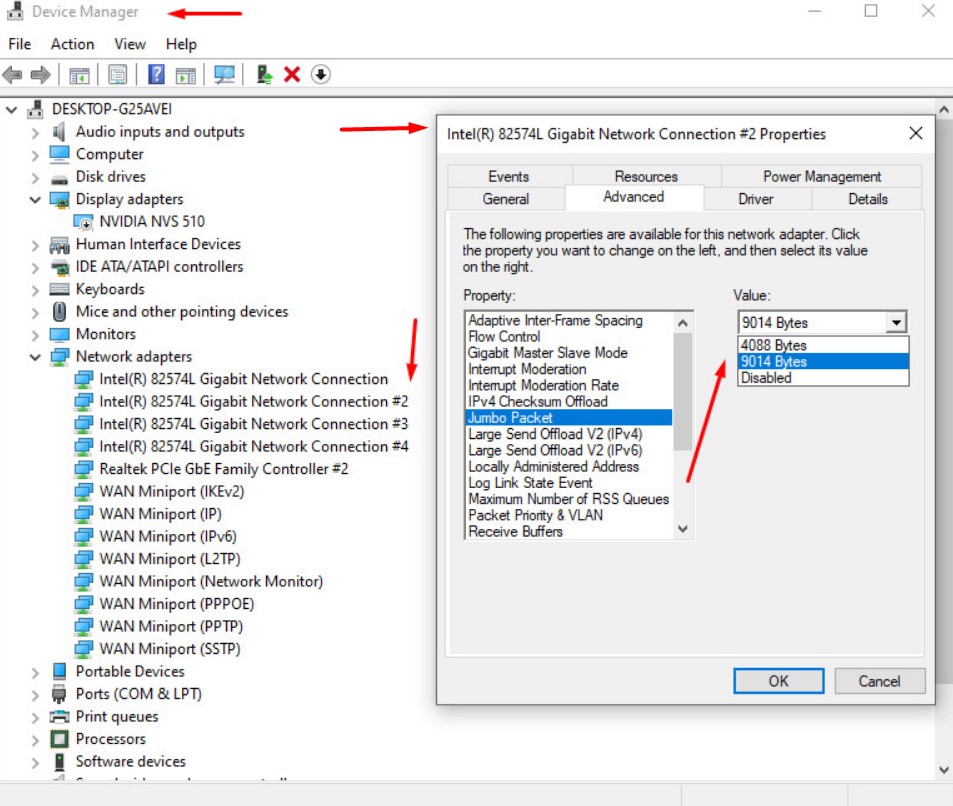The height and width of the screenshot is (806, 953).
Task: Expand the Ports (COM & LPT) chevron
Action: pos(35,695)
